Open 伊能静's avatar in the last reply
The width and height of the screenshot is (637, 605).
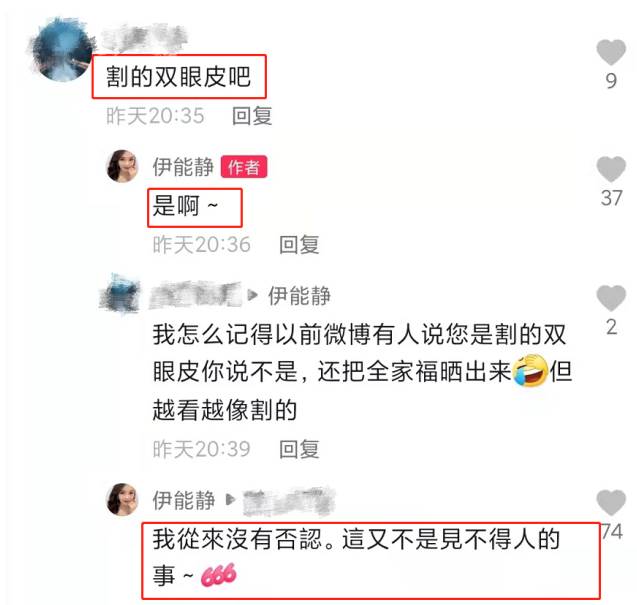point(122,499)
